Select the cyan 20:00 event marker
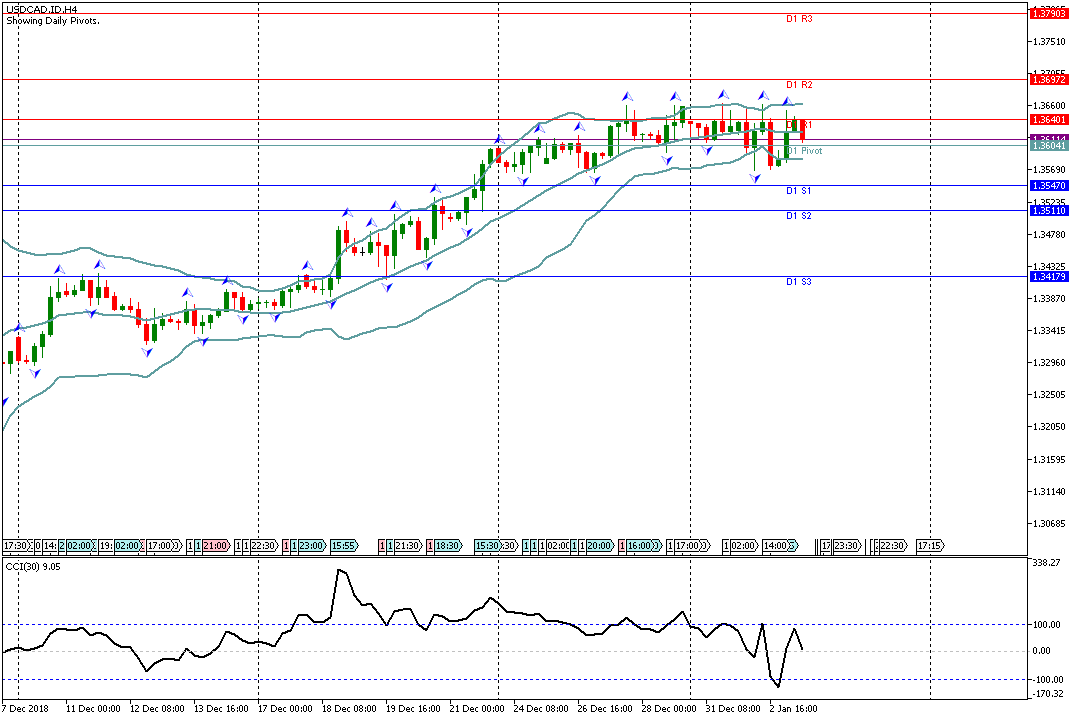The width and height of the screenshot is (1080, 720). (x=599, y=546)
